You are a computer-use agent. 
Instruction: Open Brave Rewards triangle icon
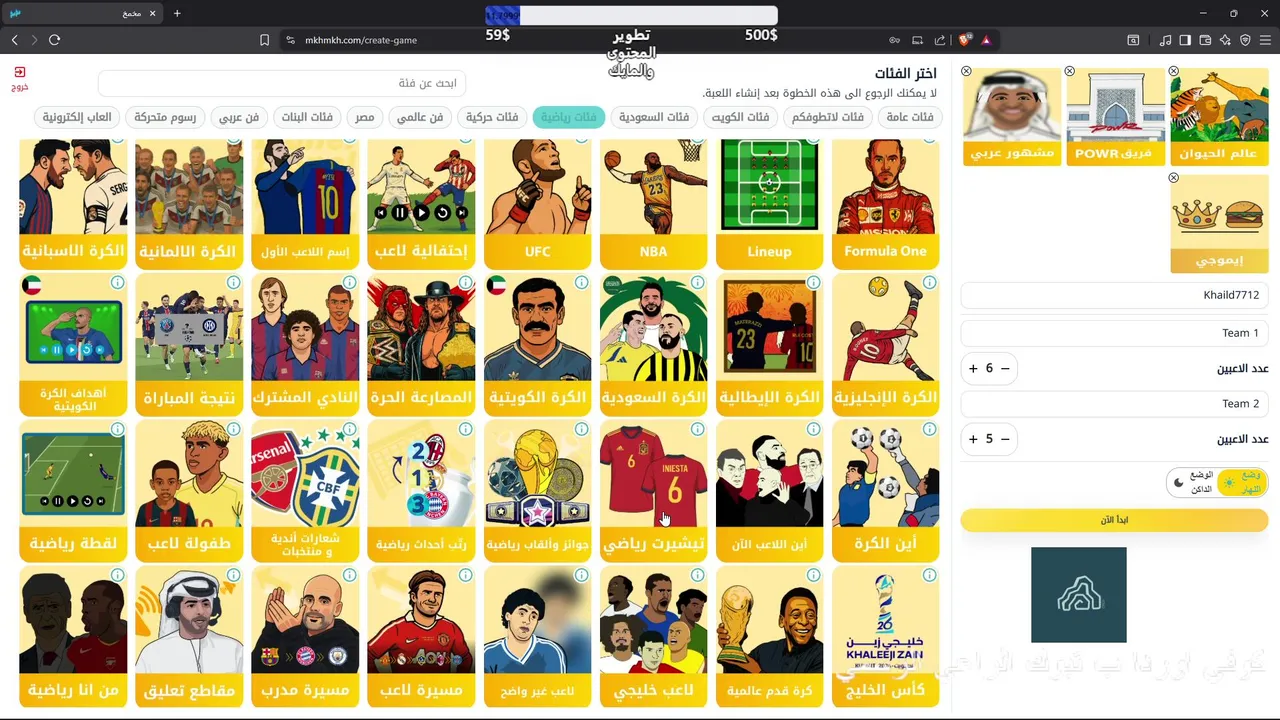(x=986, y=40)
